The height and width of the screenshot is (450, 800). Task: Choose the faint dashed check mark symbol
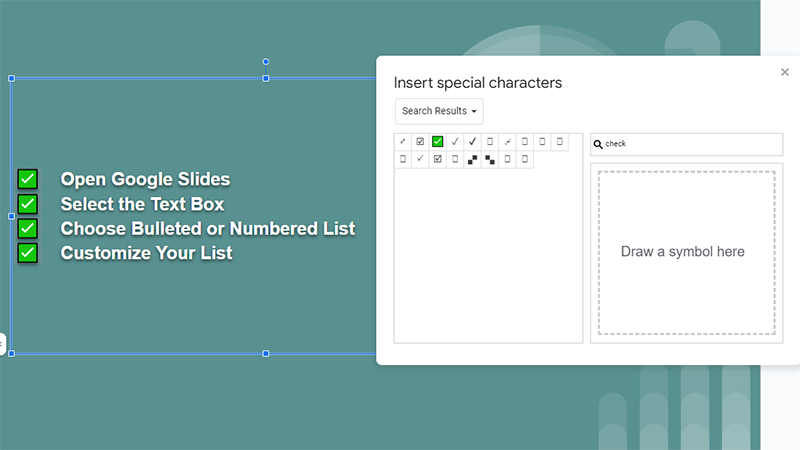point(507,141)
